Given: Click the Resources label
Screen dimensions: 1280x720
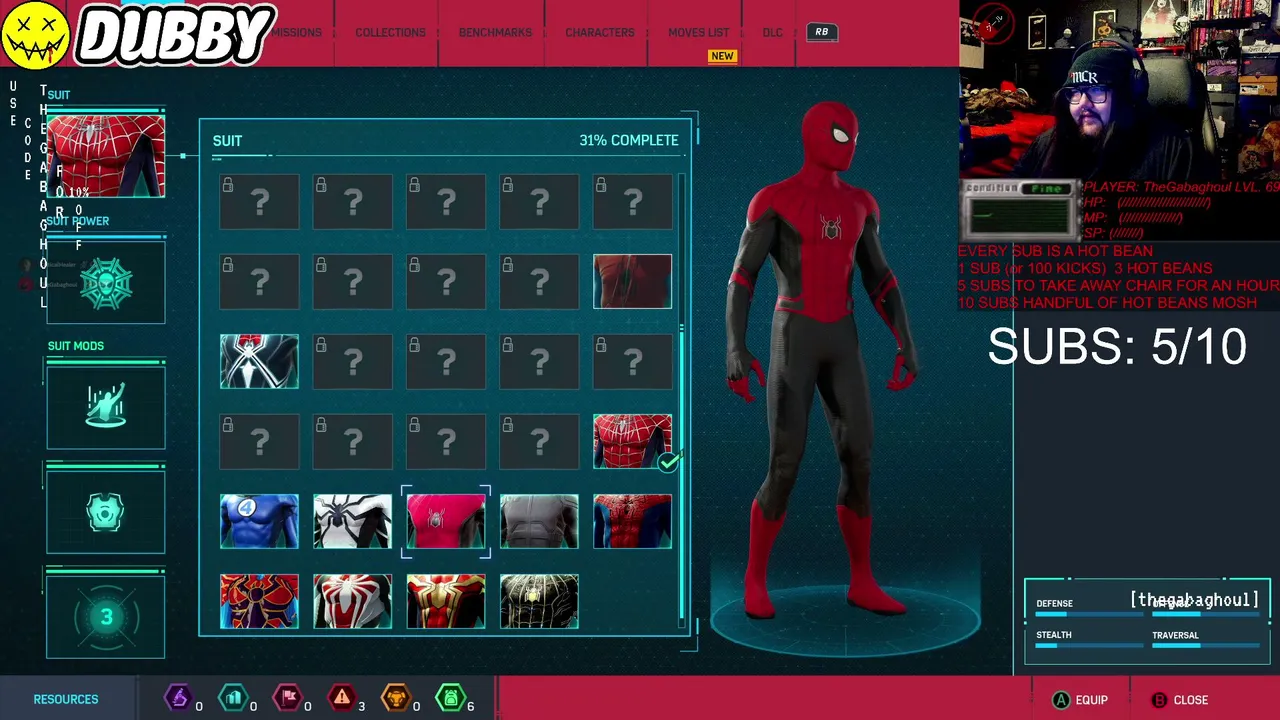Looking at the screenshot, I should click(66, 699).
